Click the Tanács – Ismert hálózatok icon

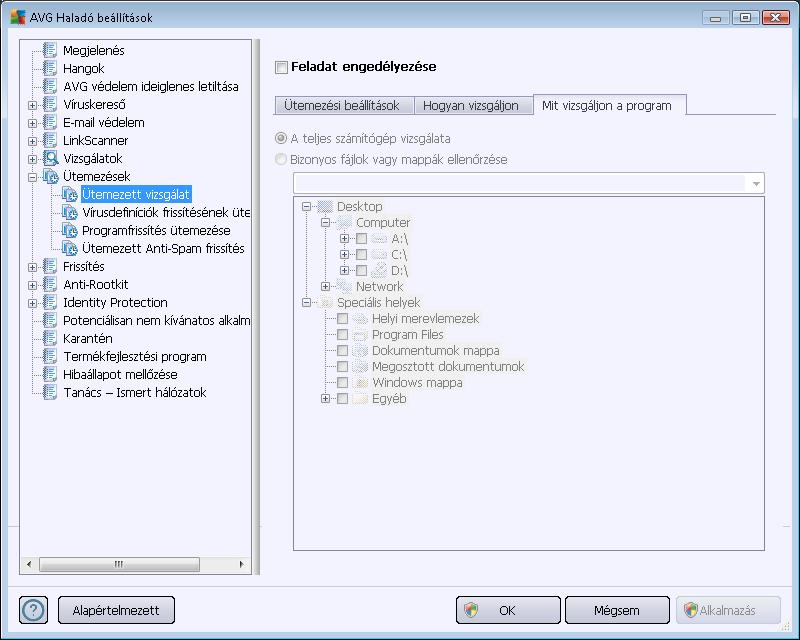coord(50,392)
